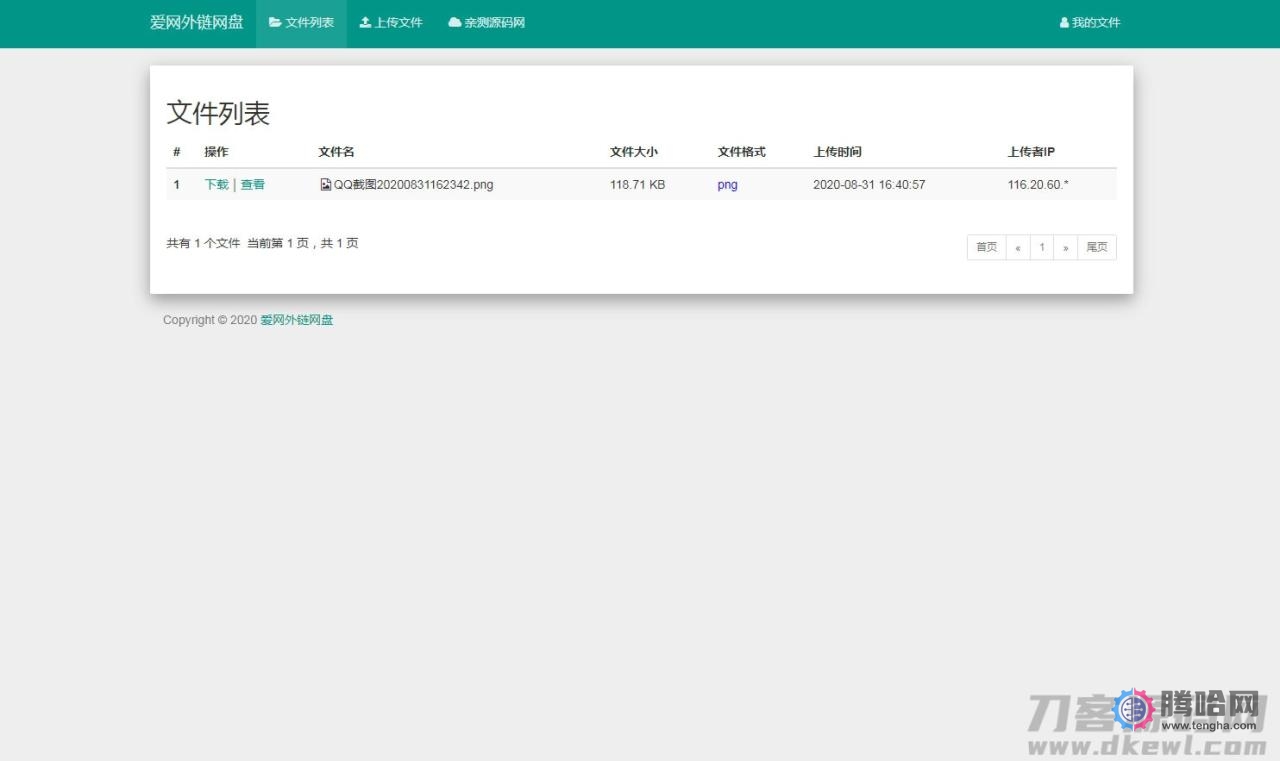Go to 上传文件 page

pos(391,23)
